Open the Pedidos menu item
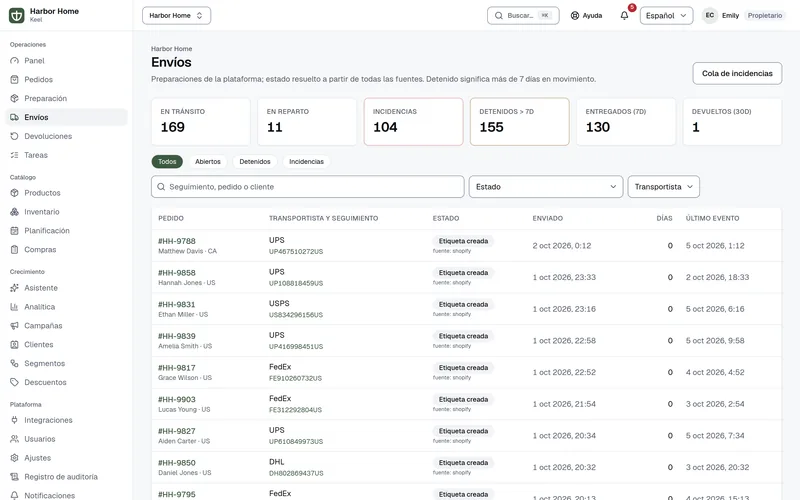The image size is (800, 500). coord(66,80)
